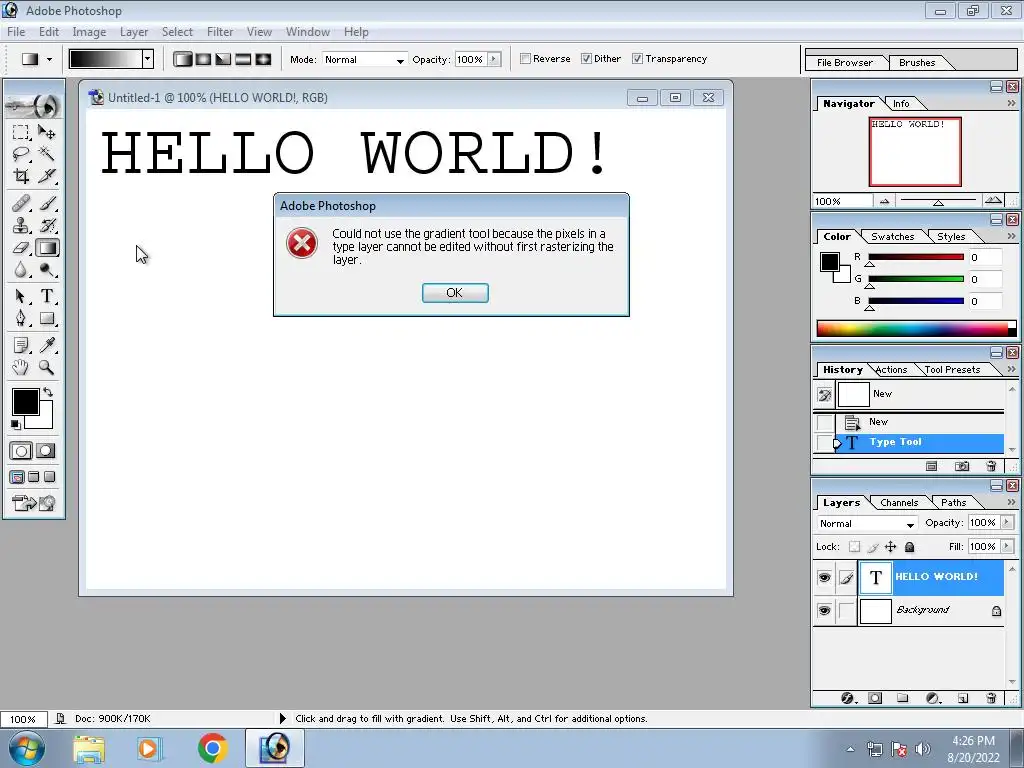Enable the Reverse checkbox
1024x768 pixels.
click(x=525, y=59)
